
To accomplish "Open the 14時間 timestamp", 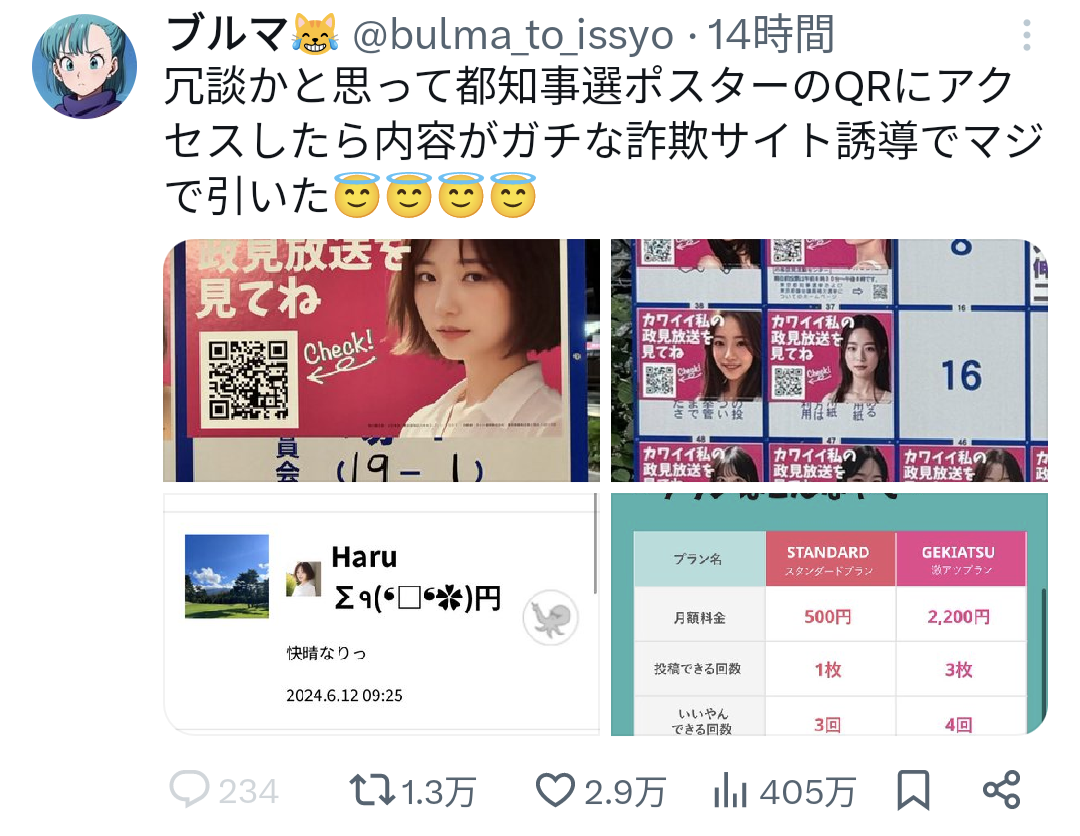I will [x=771, y=34].
